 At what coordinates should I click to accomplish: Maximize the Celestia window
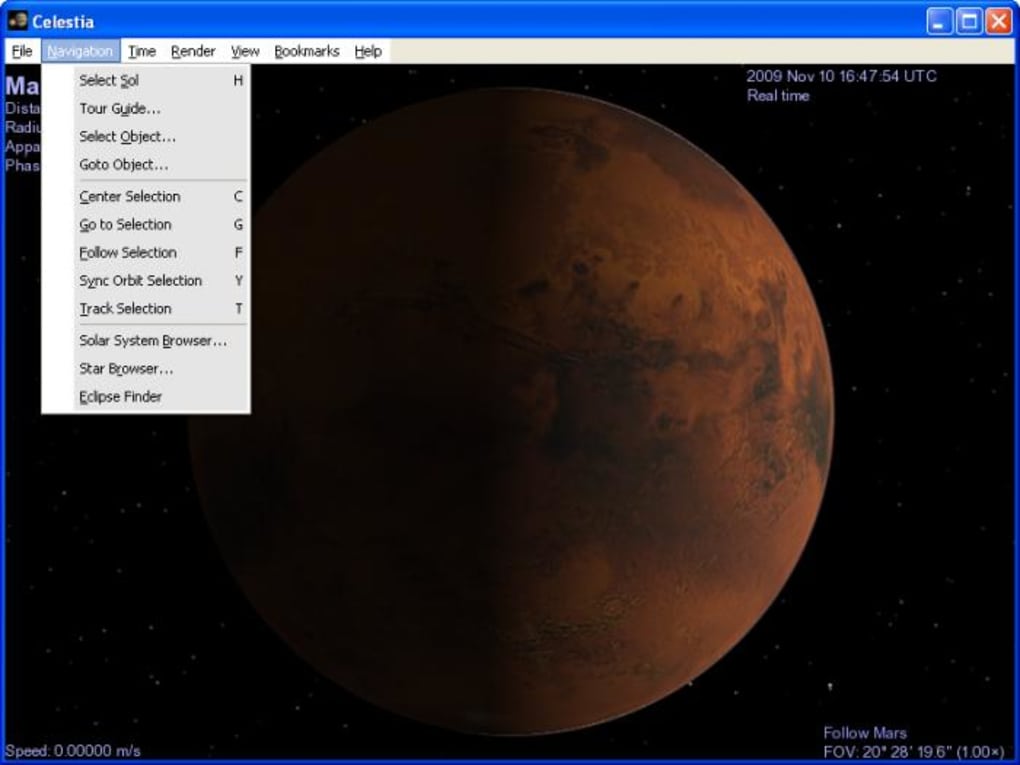click(x=969, y=21)
